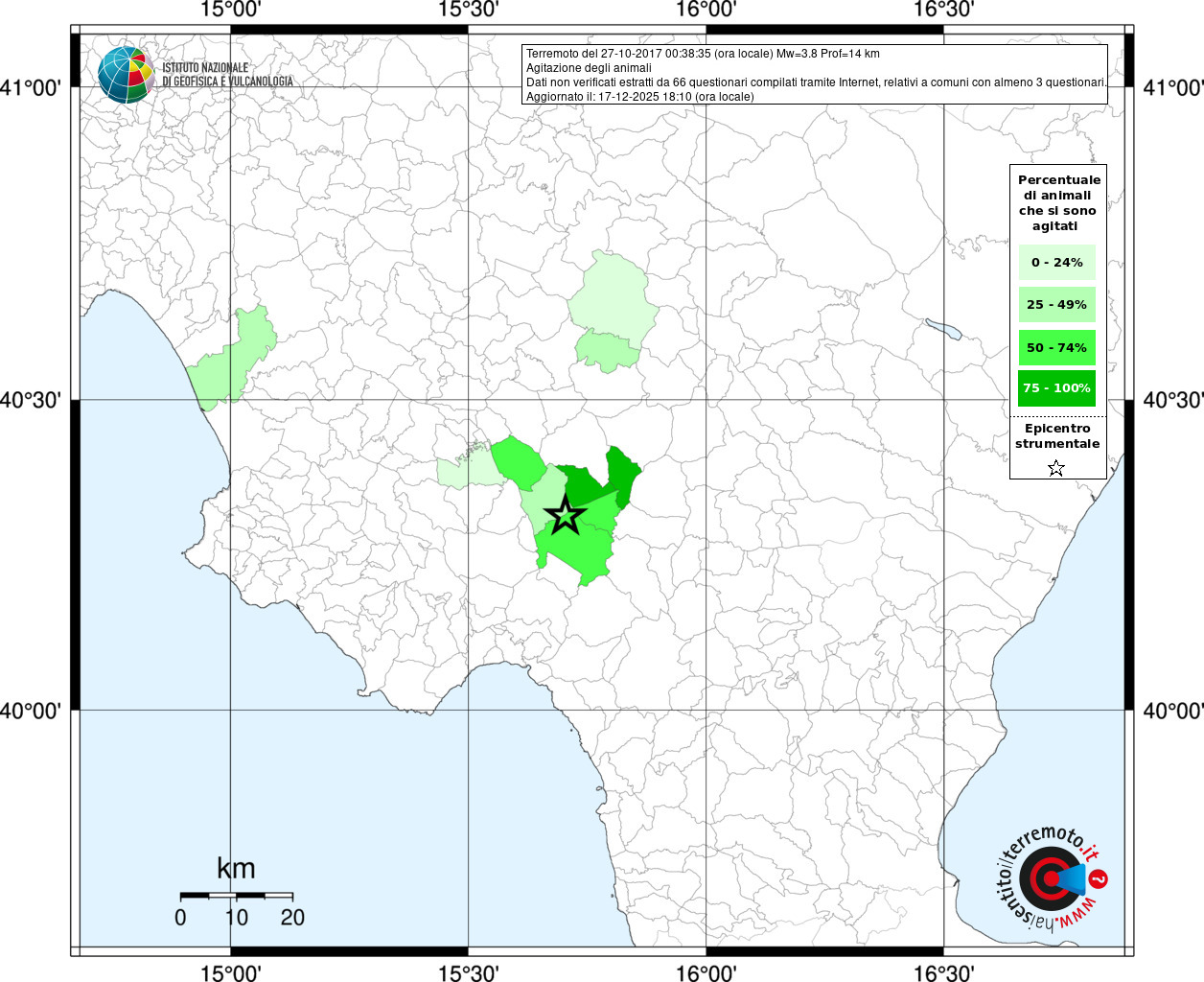Click the scale bar graphic

237,896
